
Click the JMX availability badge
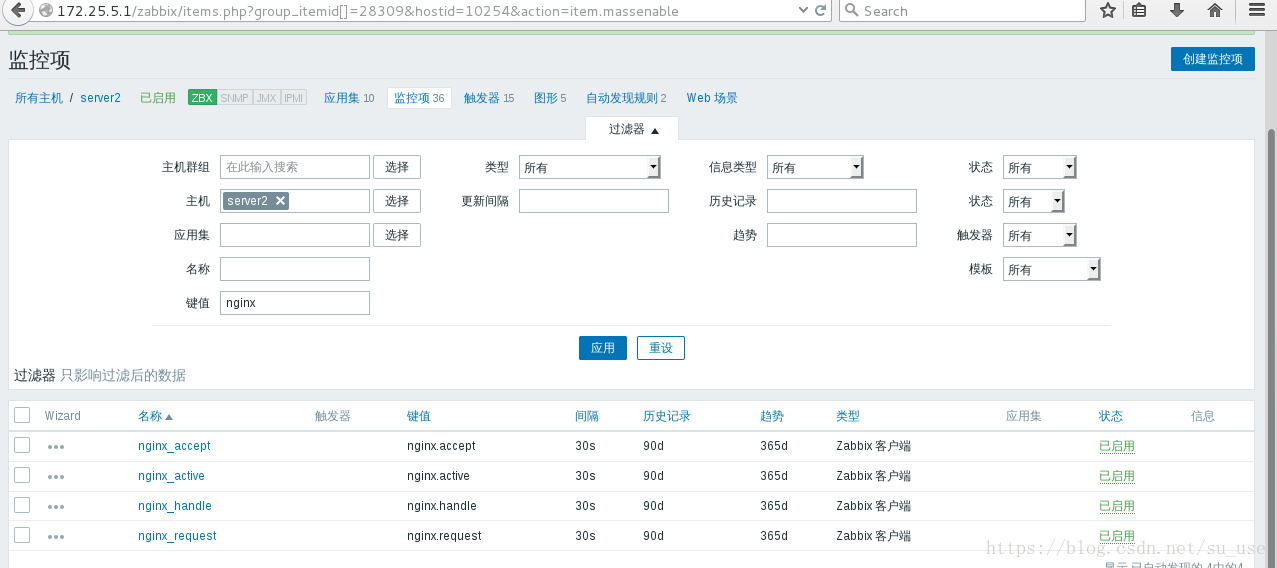[x=266, y=98]
